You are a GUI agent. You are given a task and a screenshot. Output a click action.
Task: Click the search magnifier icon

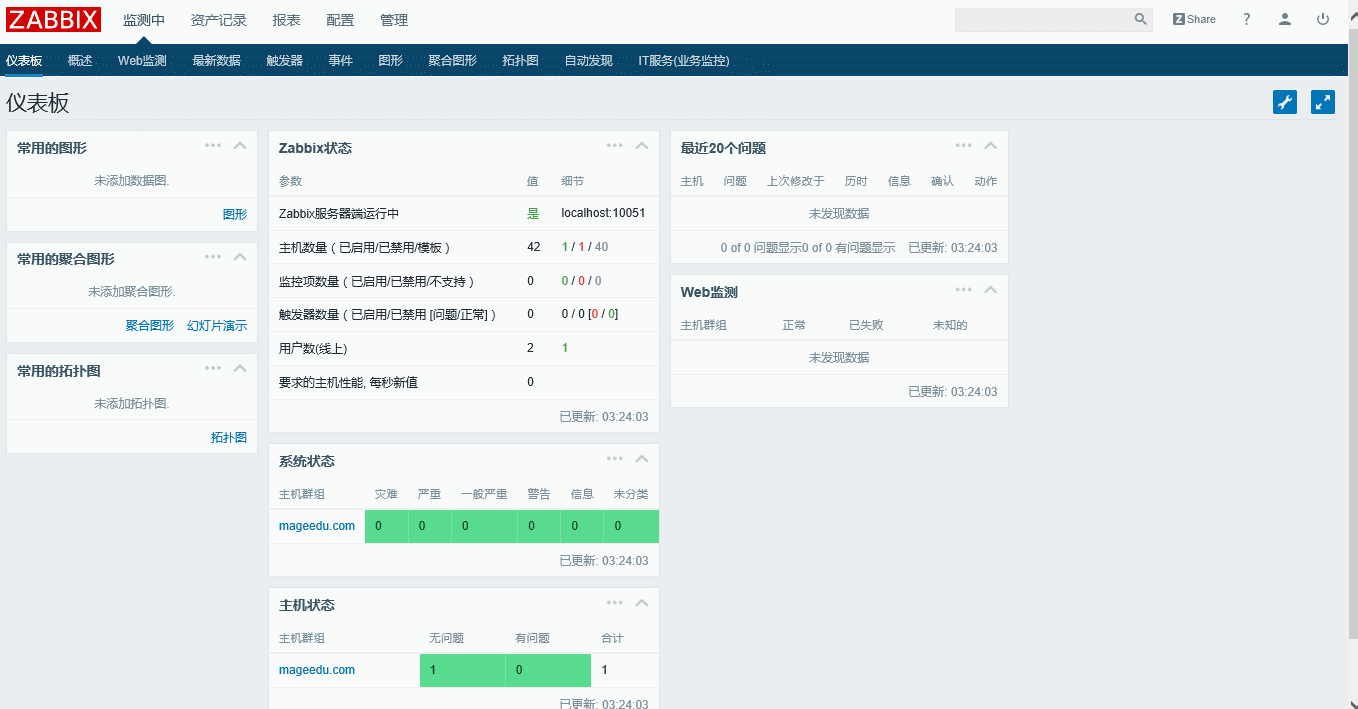coord(1141,19)
